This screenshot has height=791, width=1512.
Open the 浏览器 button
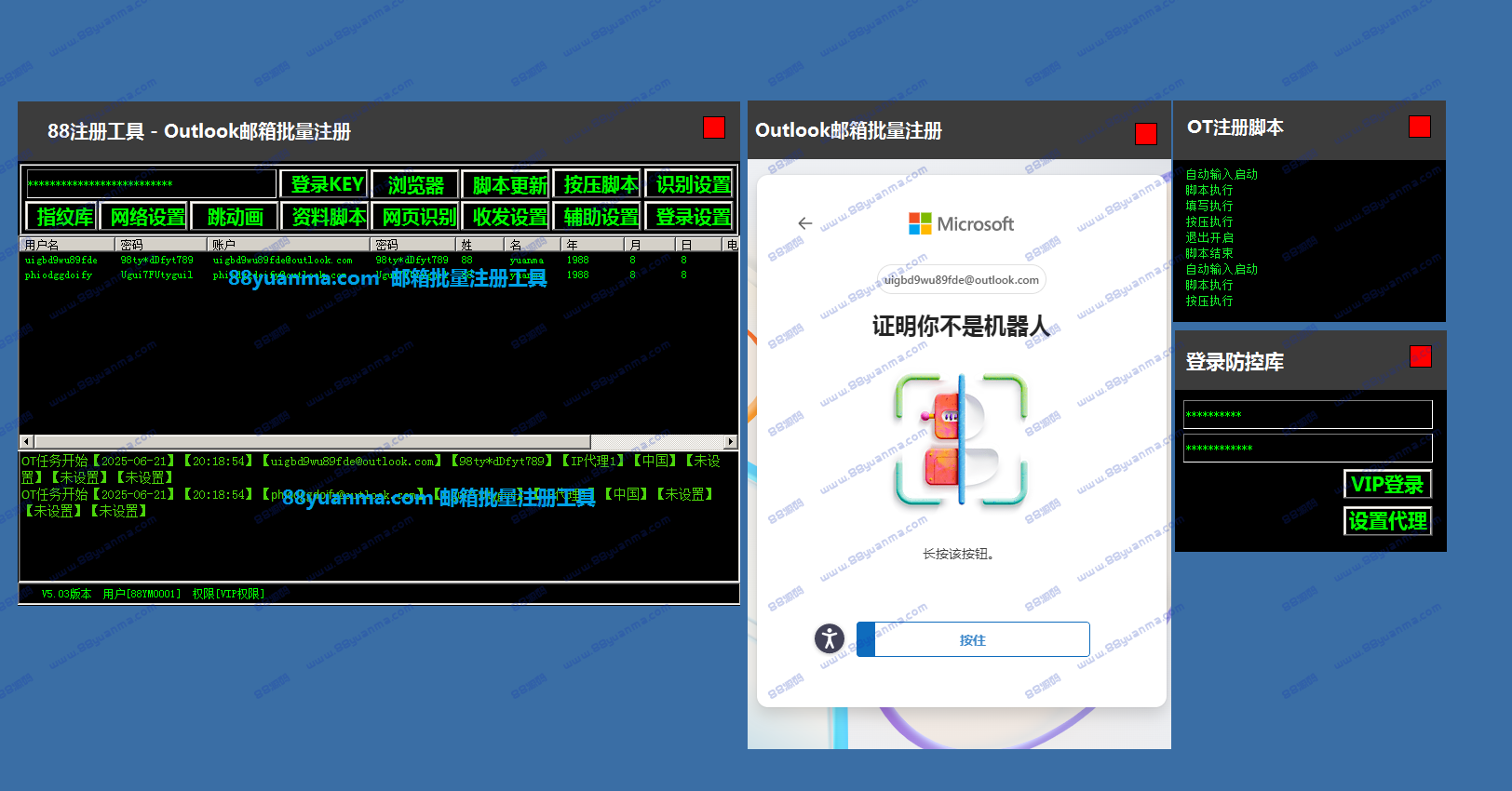[415, 184]
